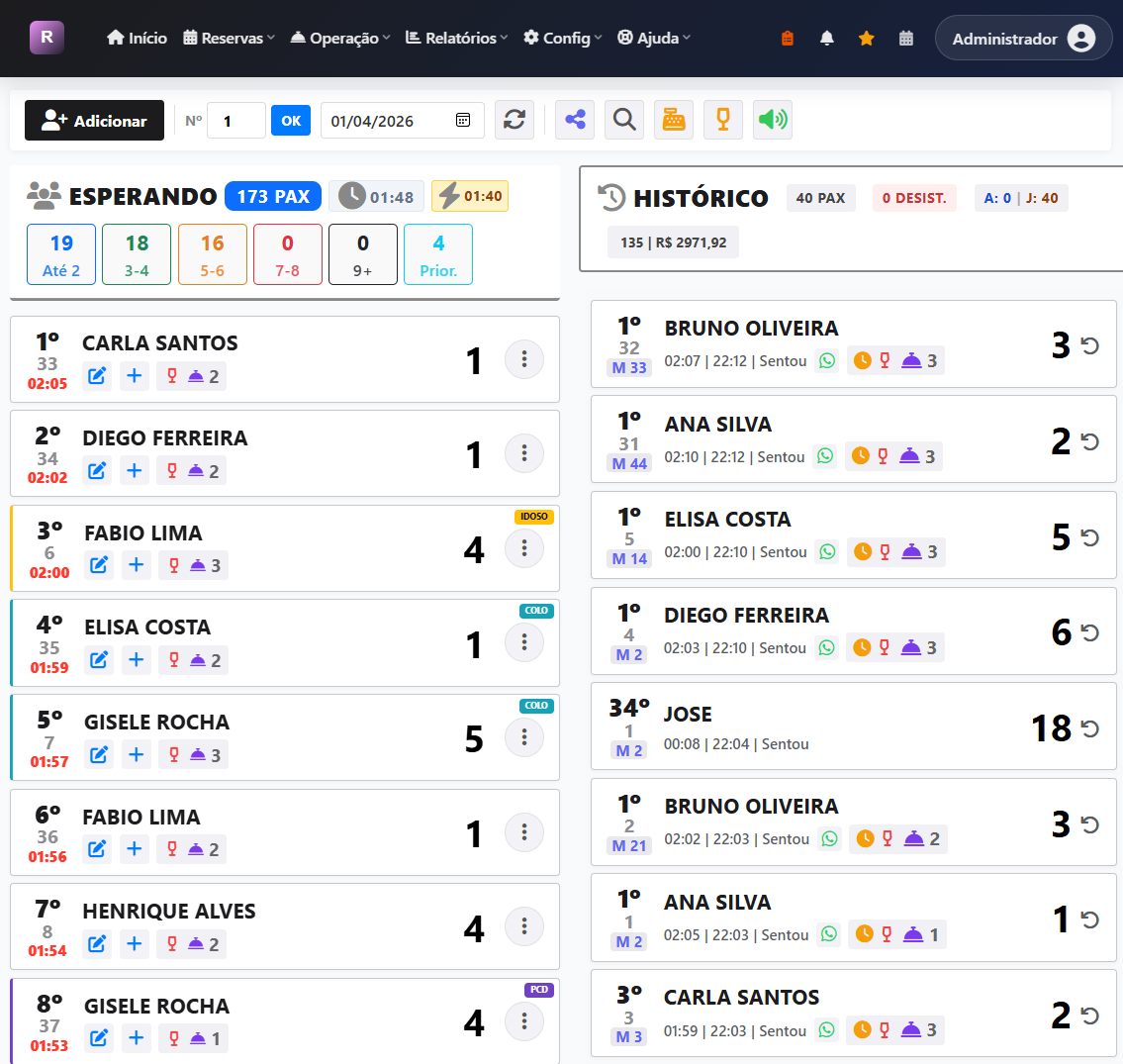Click the star favorites icon in header

tap(867, 39)
